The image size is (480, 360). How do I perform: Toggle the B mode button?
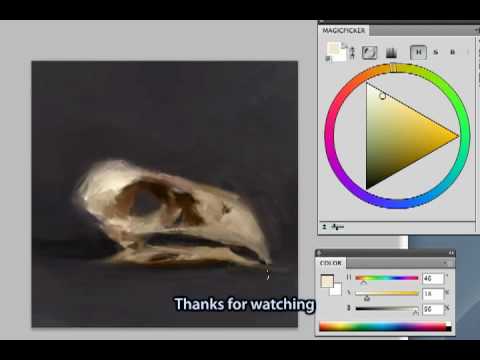[453, 52]
